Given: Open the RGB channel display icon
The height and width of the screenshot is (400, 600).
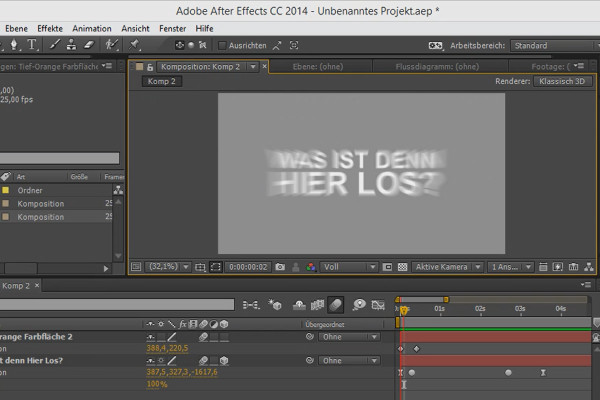Looking at the screenshot, I should coord(311,267).
